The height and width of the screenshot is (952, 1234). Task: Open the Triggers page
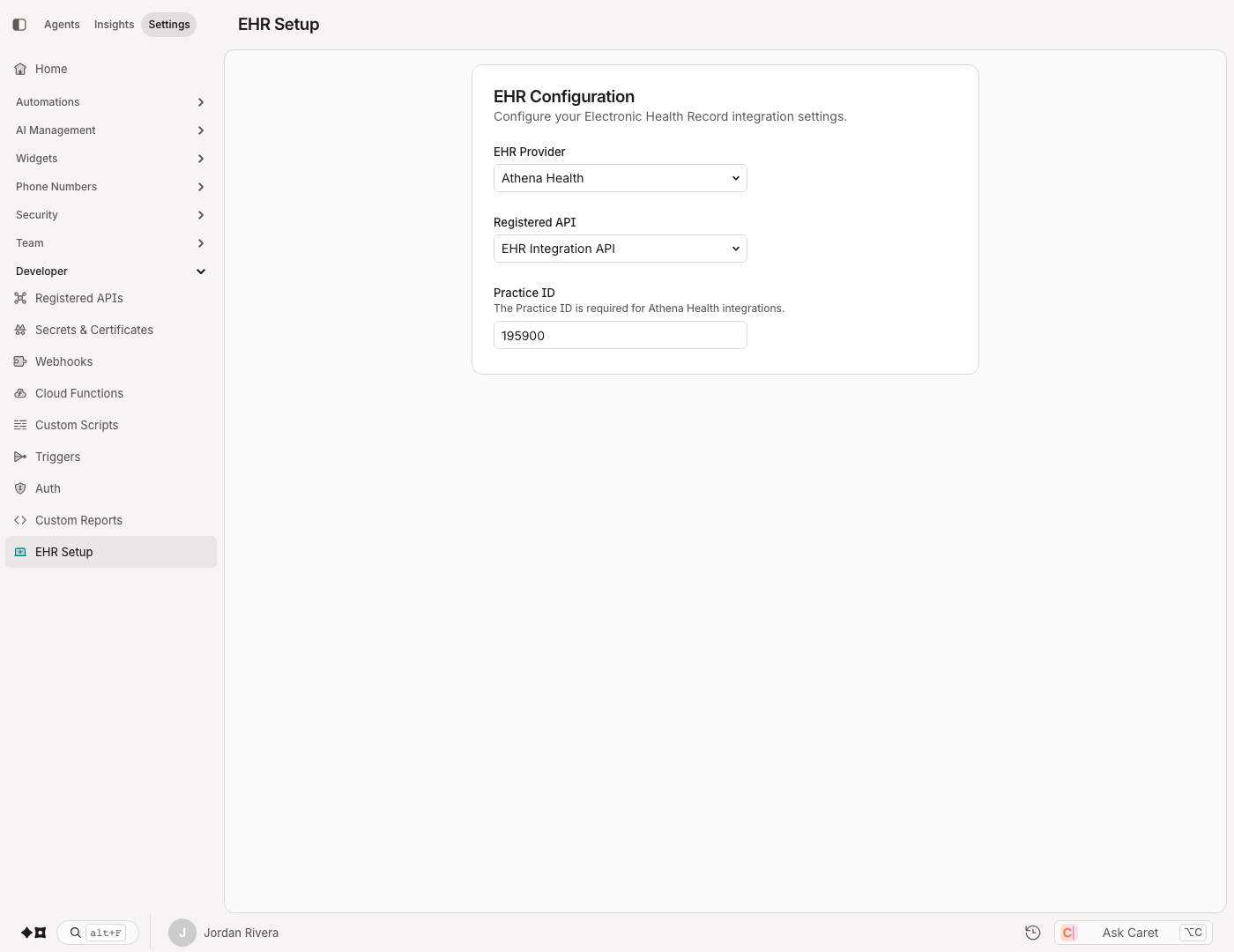coord(111,457)
